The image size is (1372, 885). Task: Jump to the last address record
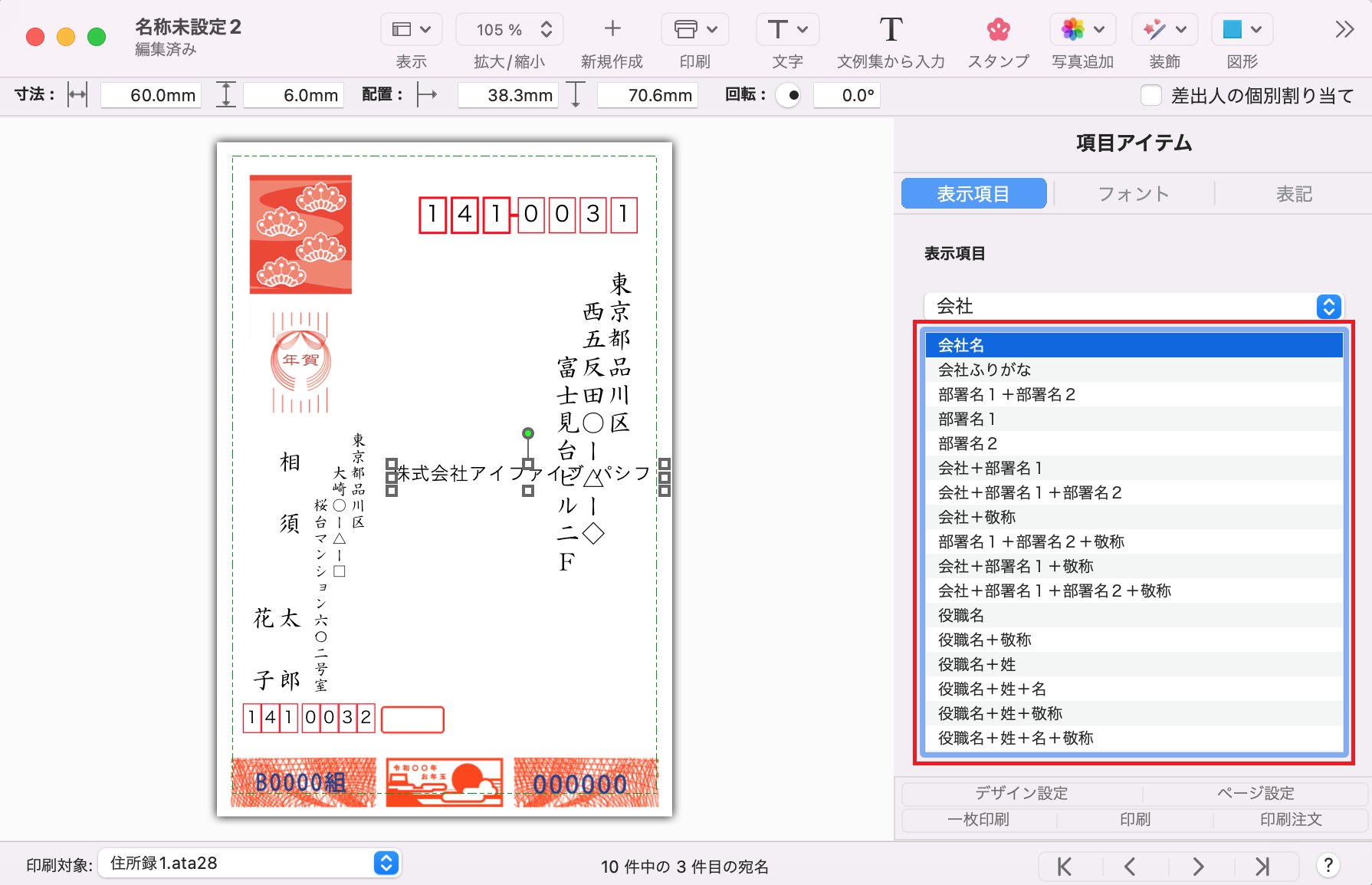point(1263,867)
